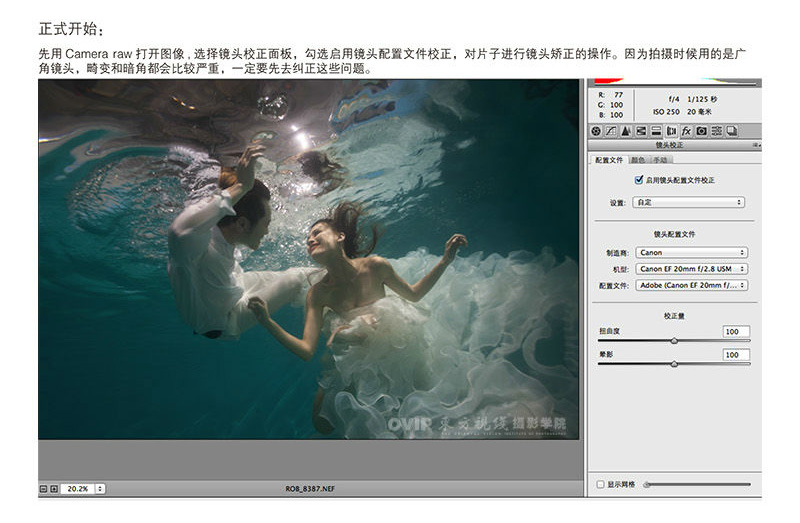Open the Presets panel icon
The image size is (800, 523).
[x=717, y=131]
